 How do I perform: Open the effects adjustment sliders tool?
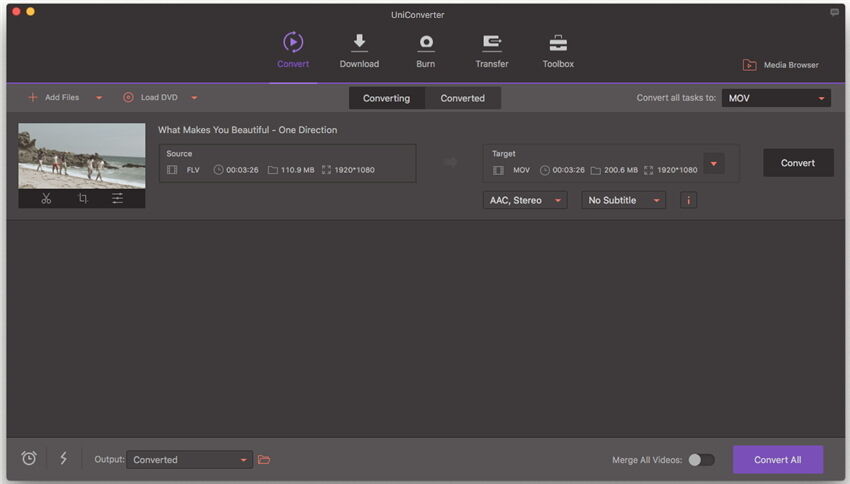[x=118, y=198]
